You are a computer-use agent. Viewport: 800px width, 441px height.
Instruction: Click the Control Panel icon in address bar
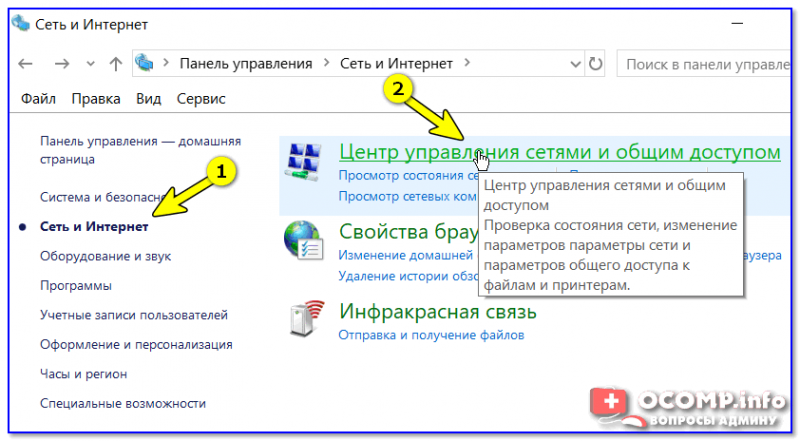tap(144, 63)
